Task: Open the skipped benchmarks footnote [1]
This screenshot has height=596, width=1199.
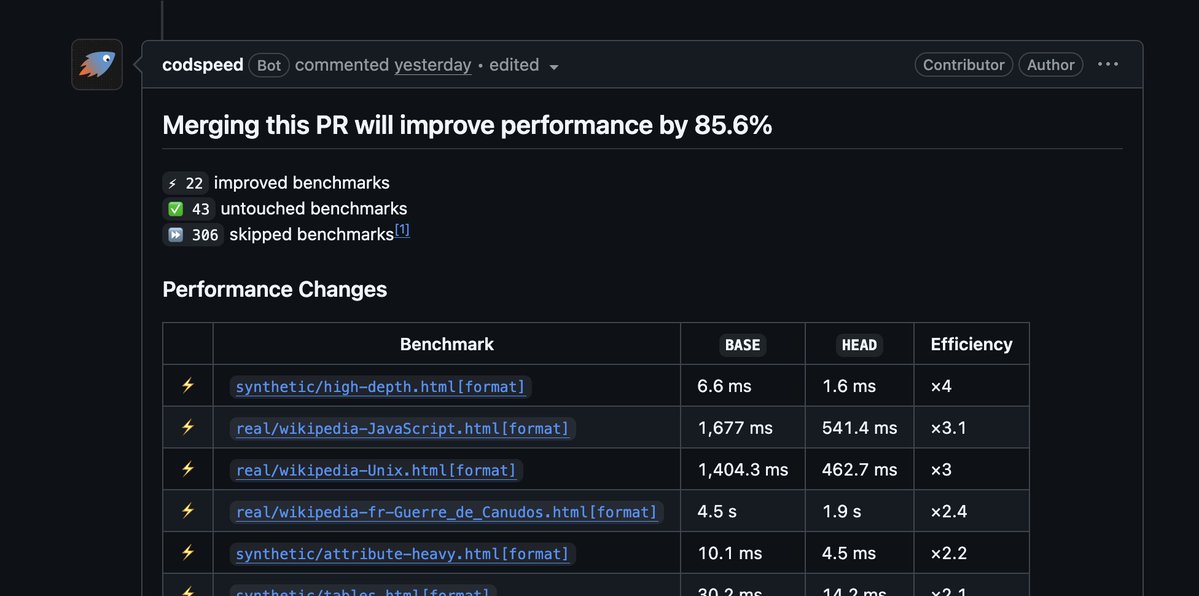Action: pos(402,230)
